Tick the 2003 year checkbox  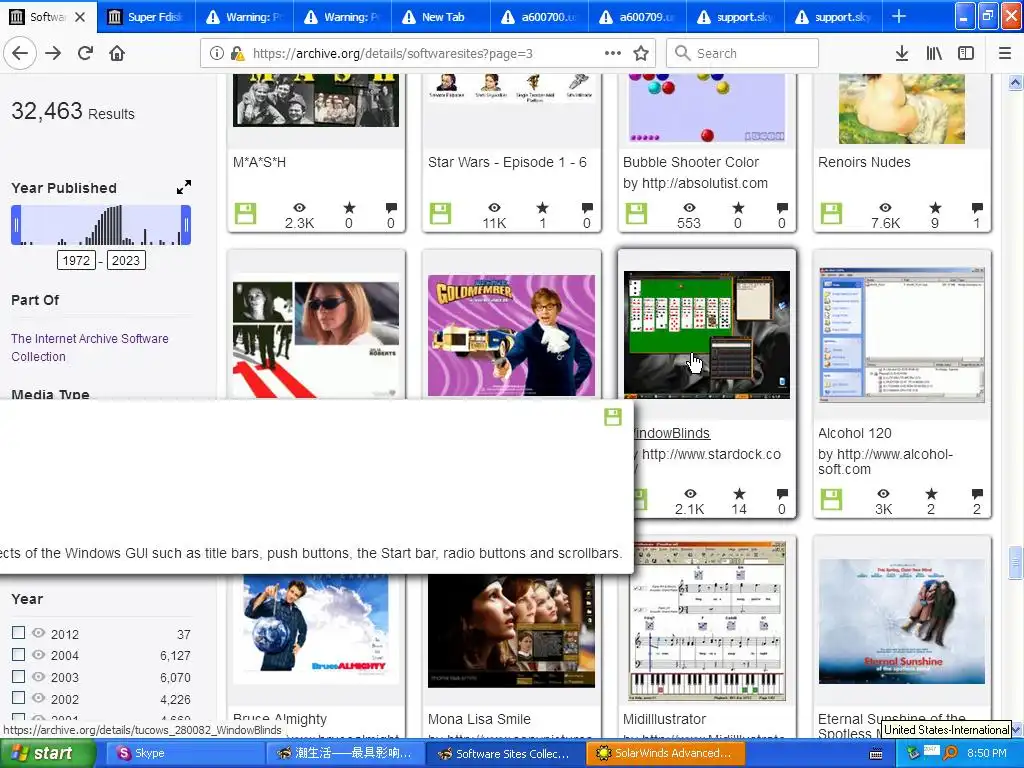coord(18,676)
